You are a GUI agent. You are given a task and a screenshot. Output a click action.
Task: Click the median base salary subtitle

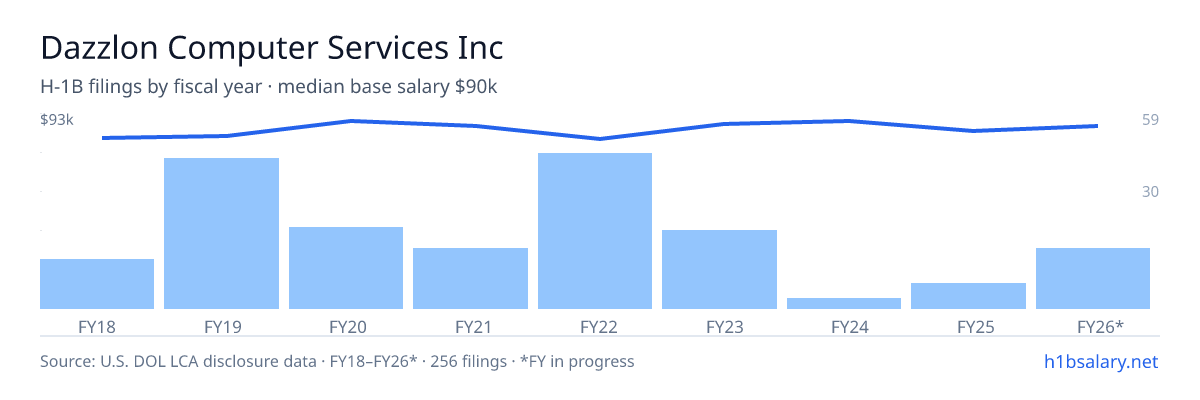[x=387, y=87]
